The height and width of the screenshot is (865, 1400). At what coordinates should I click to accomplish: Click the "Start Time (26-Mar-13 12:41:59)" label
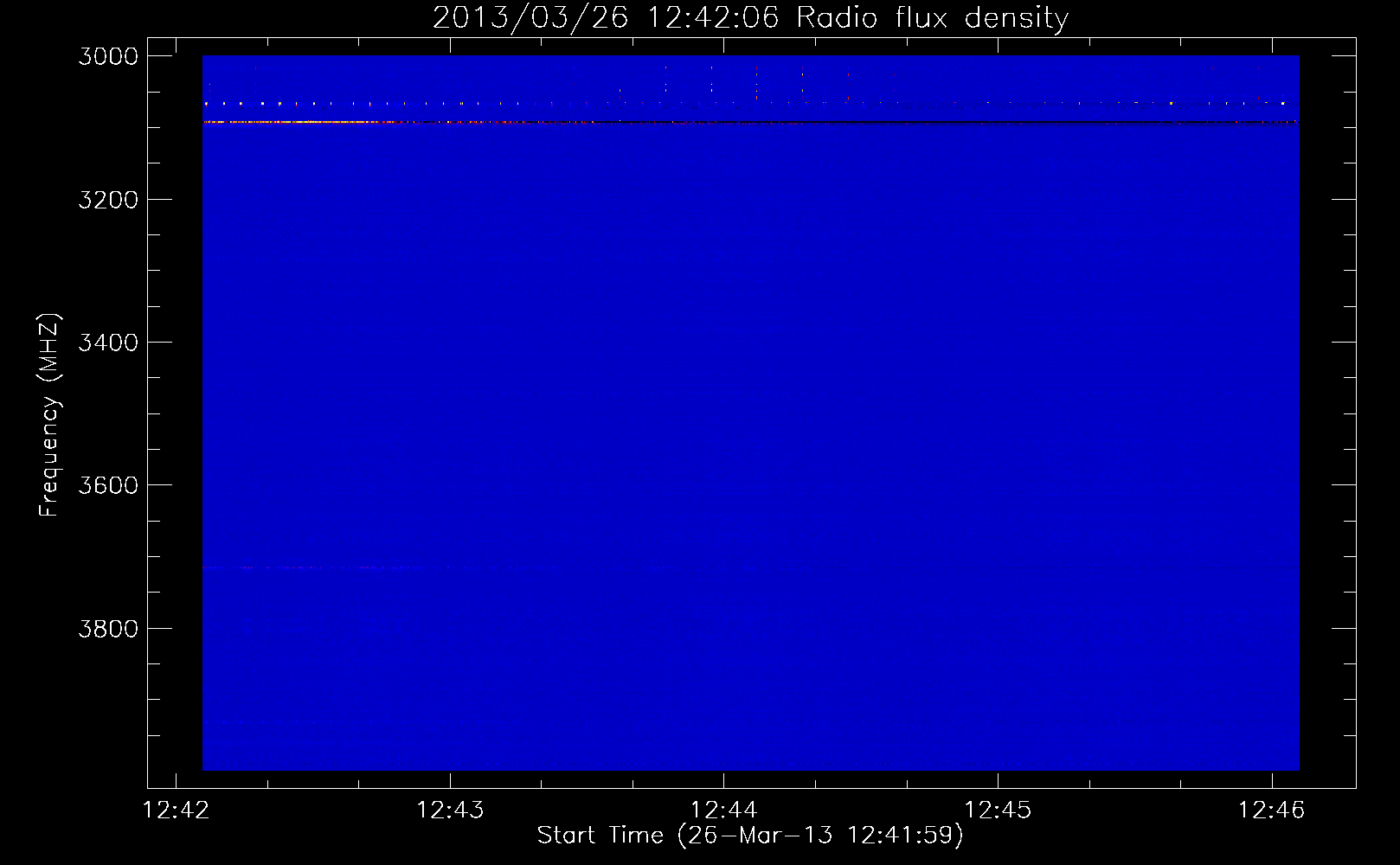click(x=750, y=836)
